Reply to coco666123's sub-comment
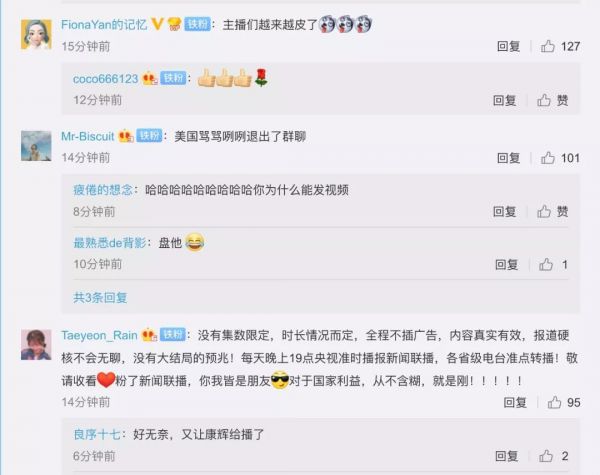Screen dimensions: 600x475 504,100
